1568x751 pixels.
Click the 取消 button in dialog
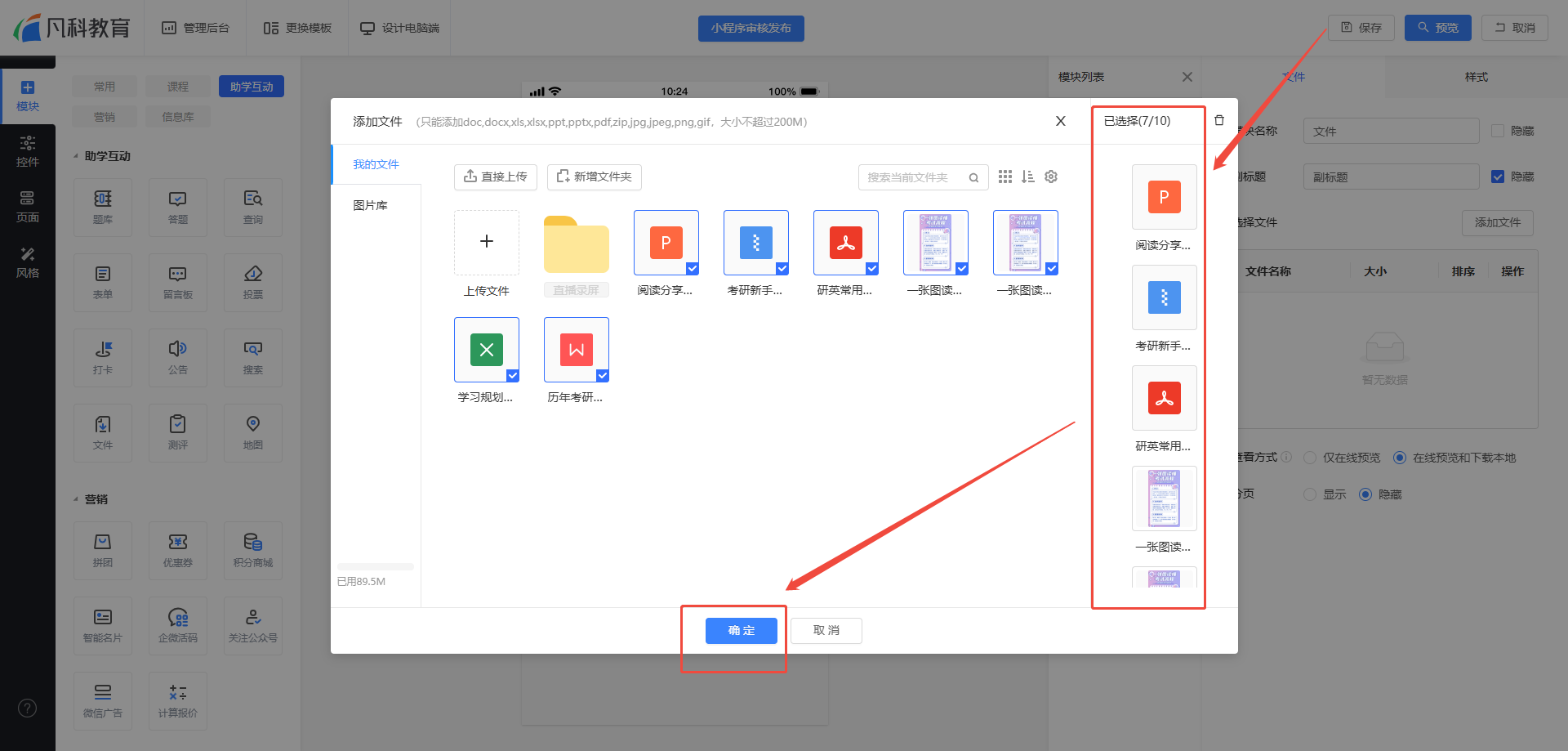coord(826,630)
